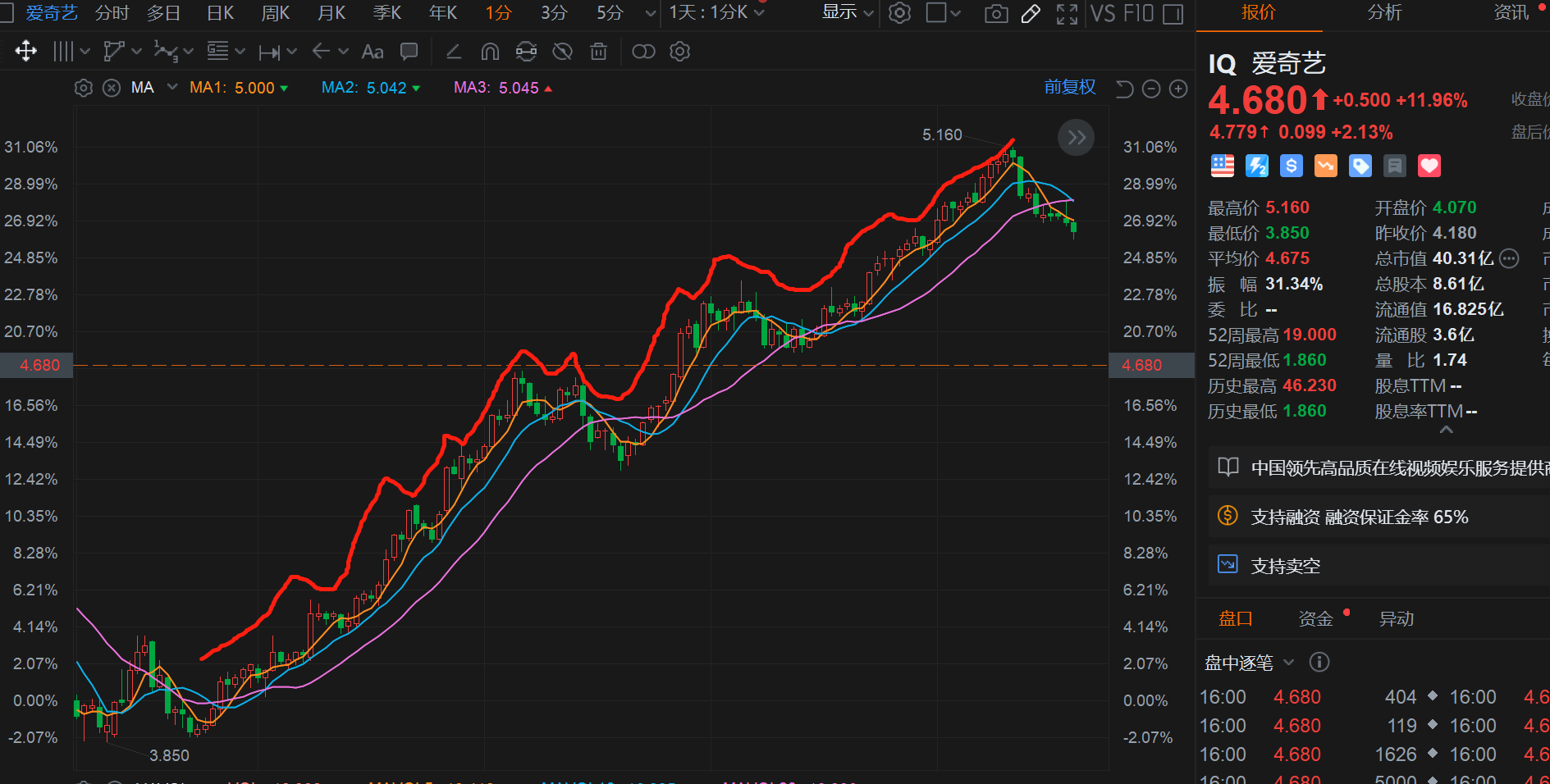
Task: Open the F10 company info
Action: pyautogui.click(x=1137, y=14)
